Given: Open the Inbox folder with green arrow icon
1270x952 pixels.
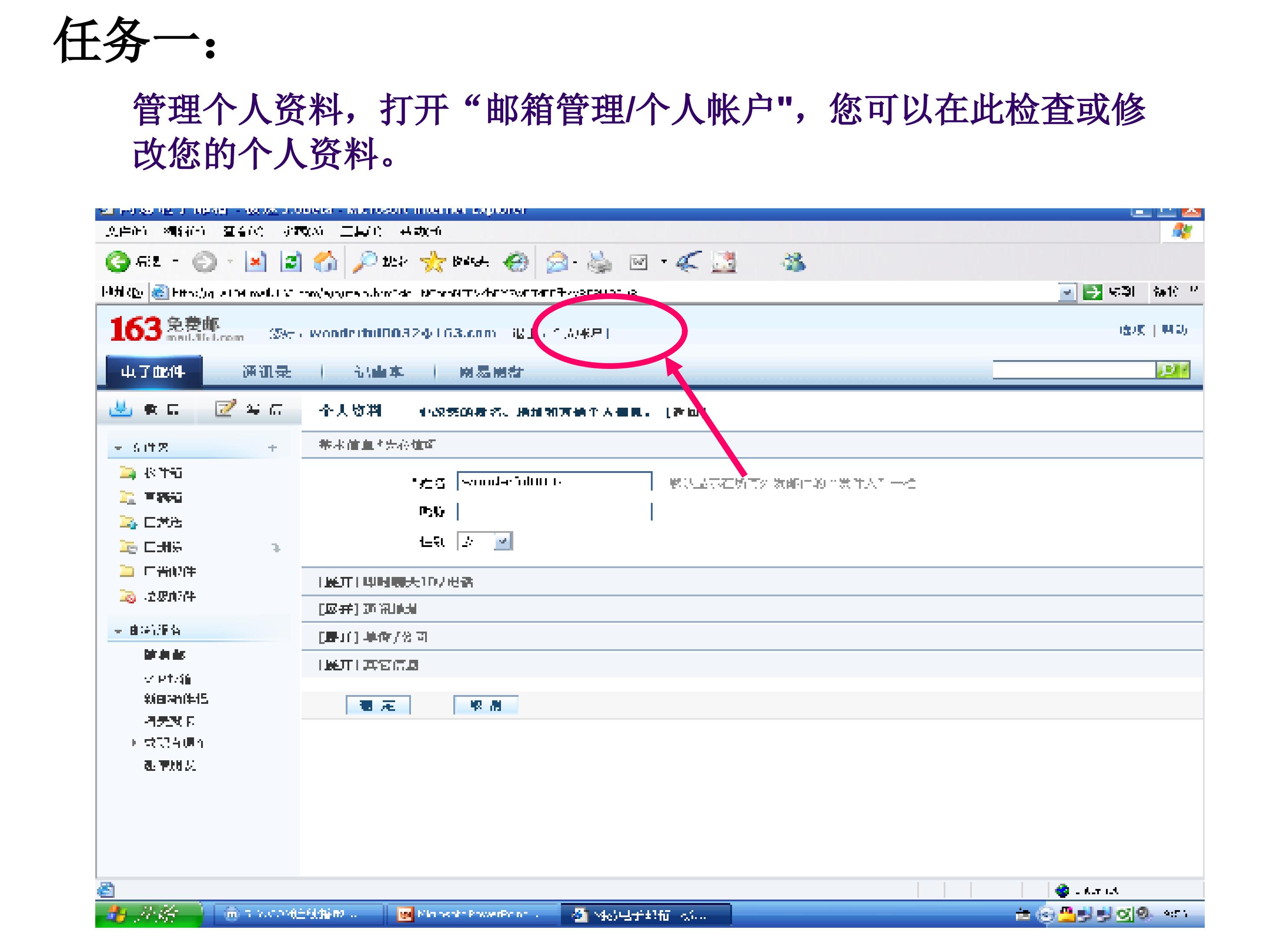Looking at the screenshot, I should [127, 473].
